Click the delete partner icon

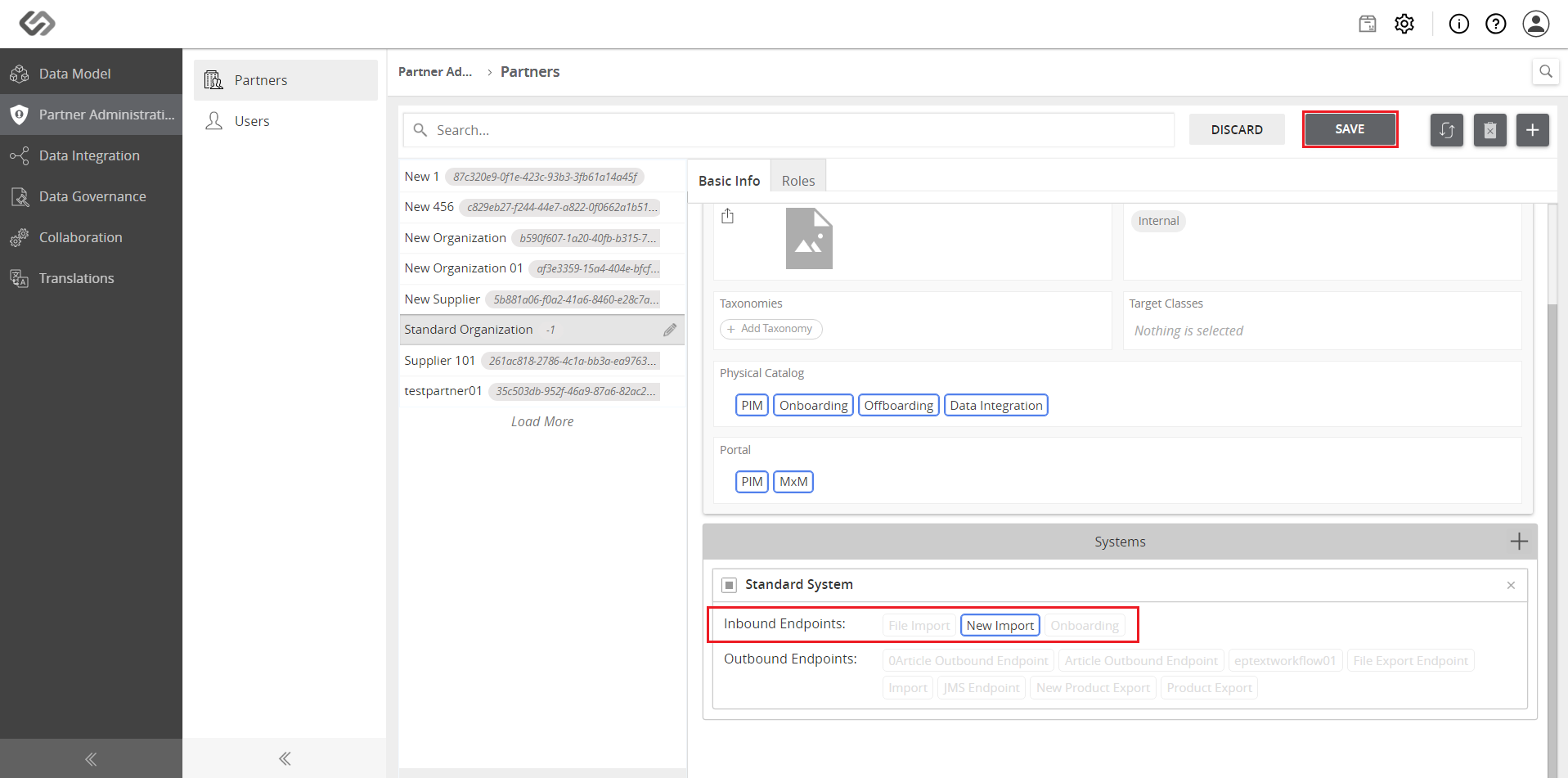coord(1490,130)
